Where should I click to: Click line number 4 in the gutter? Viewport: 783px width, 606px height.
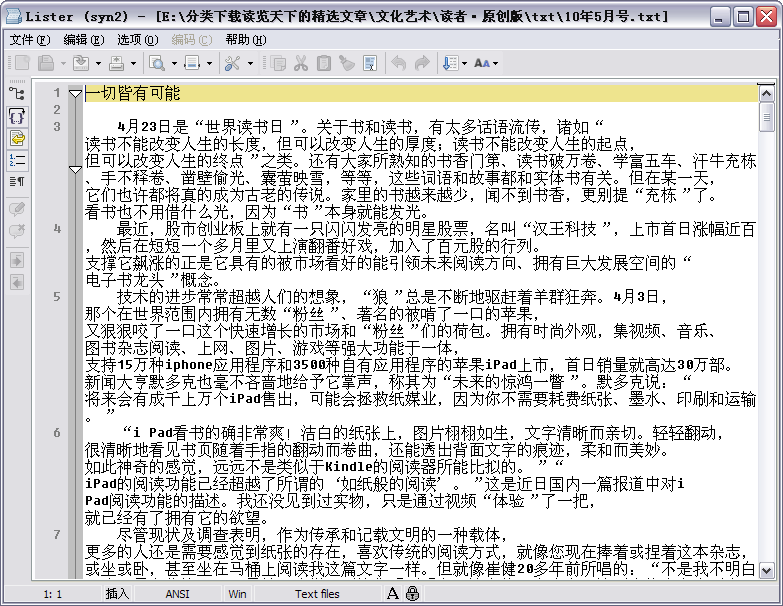pos(57,229)
